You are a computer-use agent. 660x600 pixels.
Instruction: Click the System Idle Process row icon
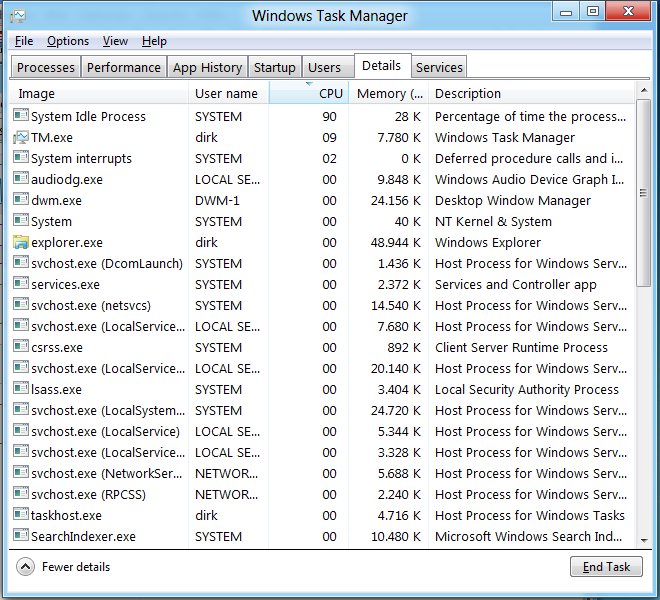point(21,115)
